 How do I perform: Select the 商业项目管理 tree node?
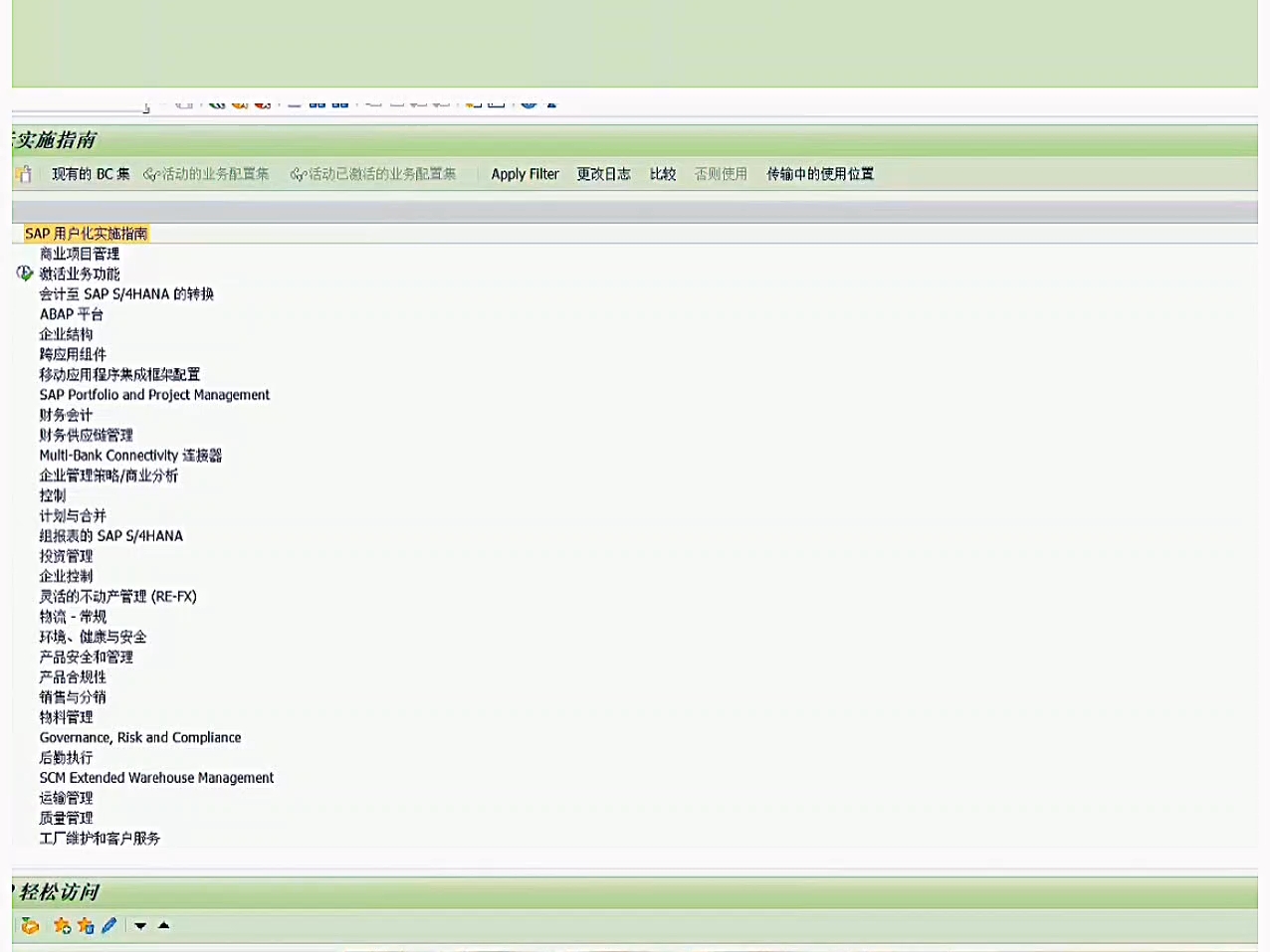pos(80,254)
